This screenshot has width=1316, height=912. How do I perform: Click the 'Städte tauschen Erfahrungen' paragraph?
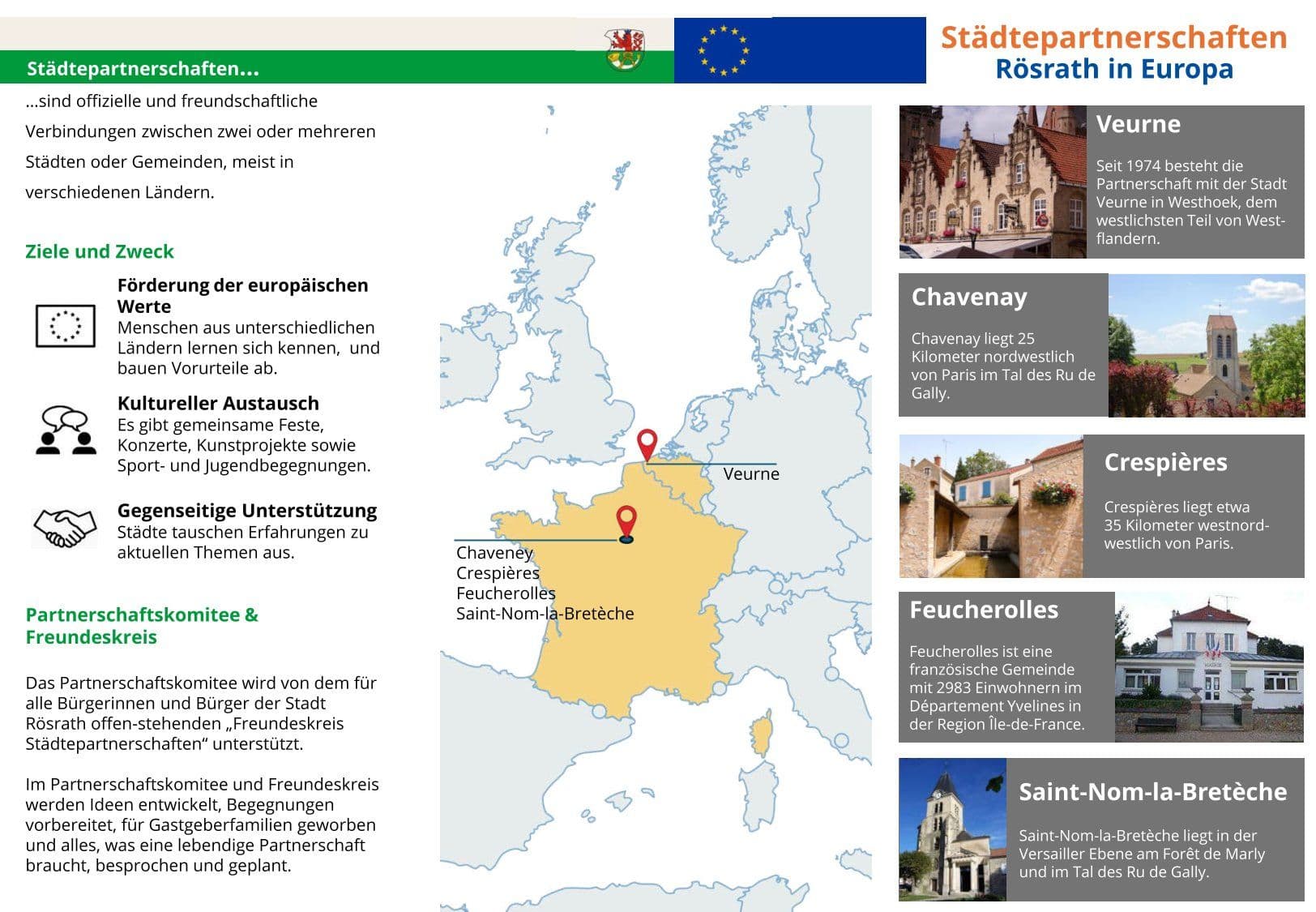pos(242,542)
